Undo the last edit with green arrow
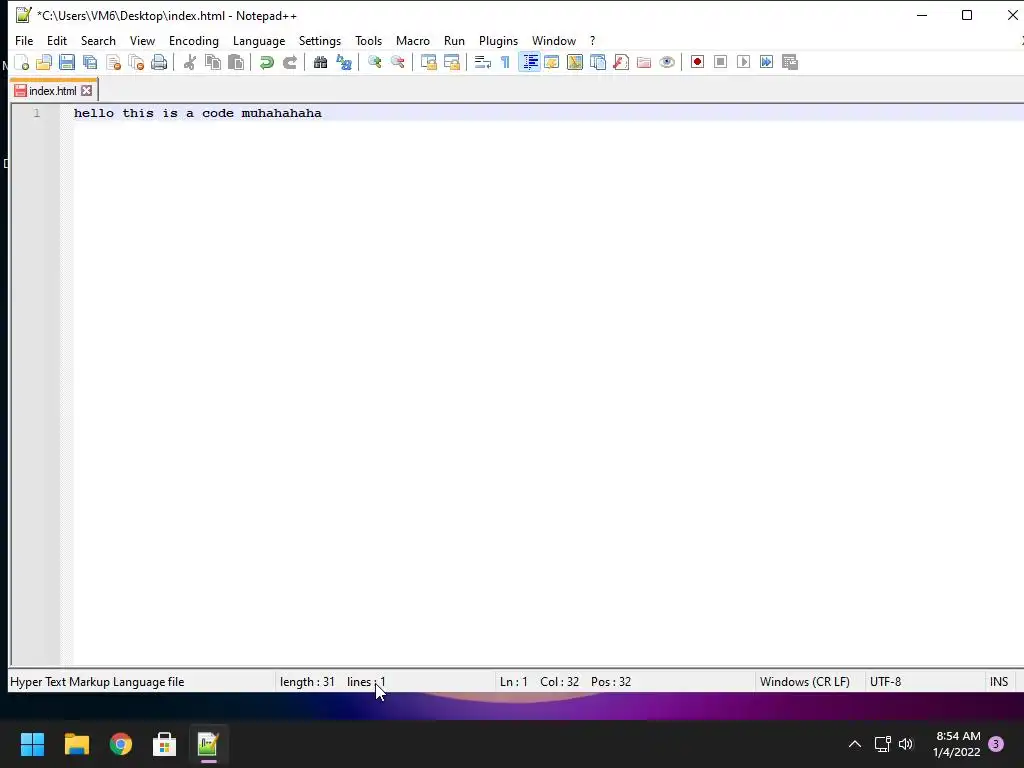 (x=266, y=62)
